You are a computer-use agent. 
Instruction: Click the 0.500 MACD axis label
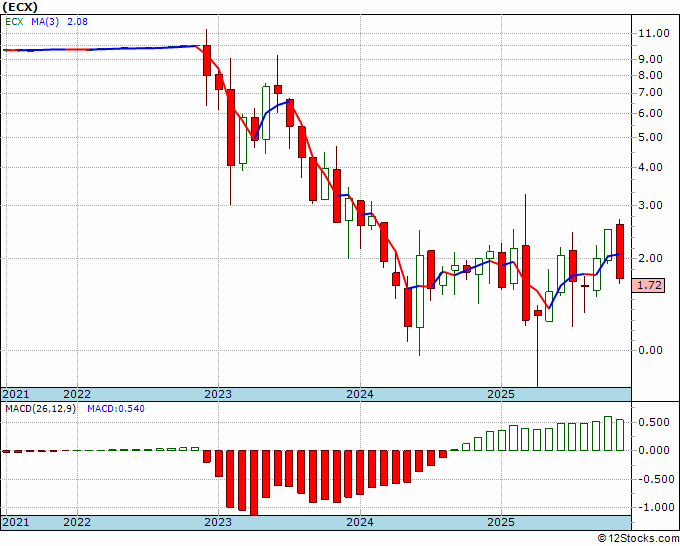[x=654, y=422]
